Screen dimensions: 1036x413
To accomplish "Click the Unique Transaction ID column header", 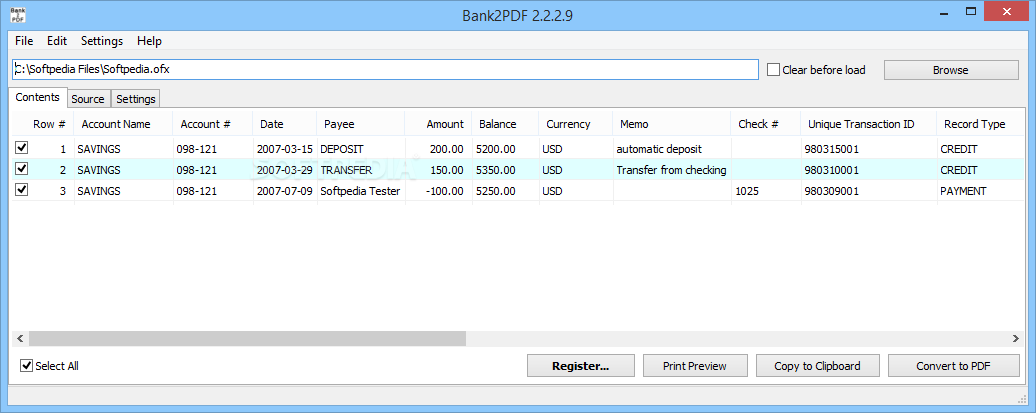I will pos(868,124).
